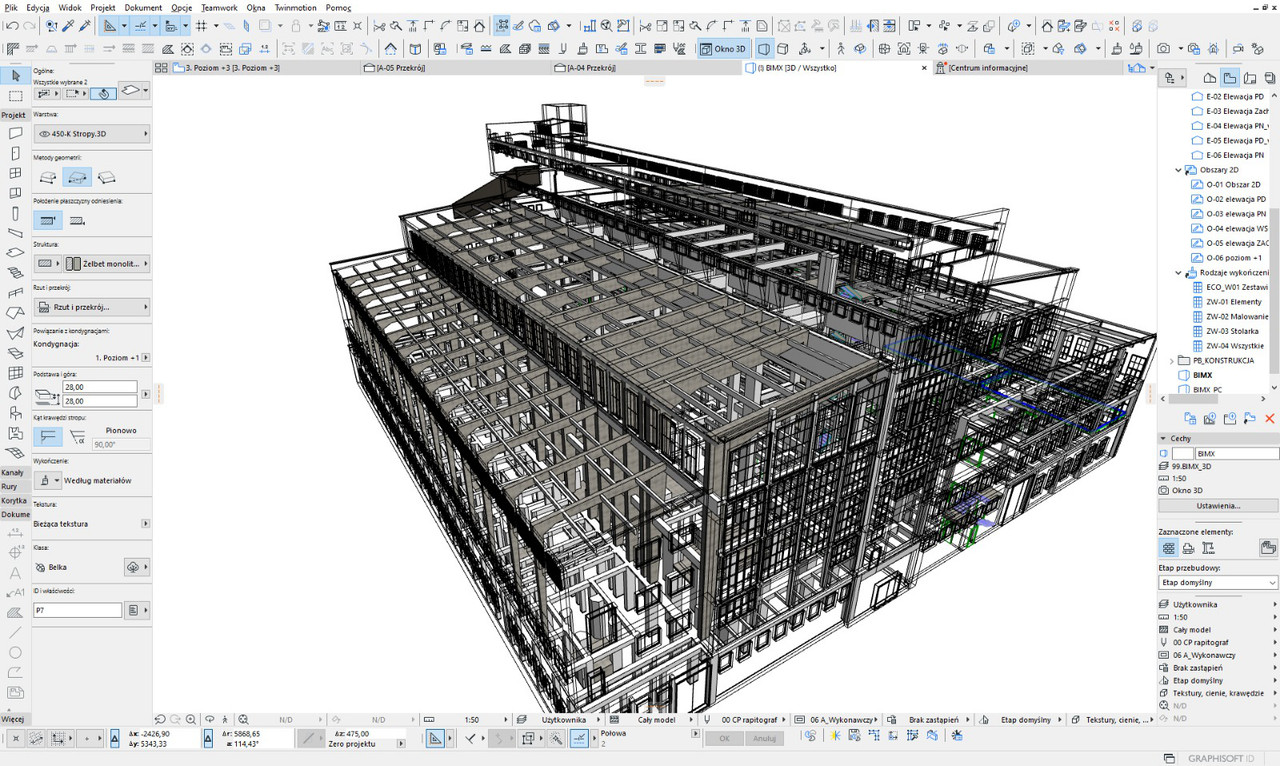Switch the Navigator to Publisher Sets

point(1269,78)
